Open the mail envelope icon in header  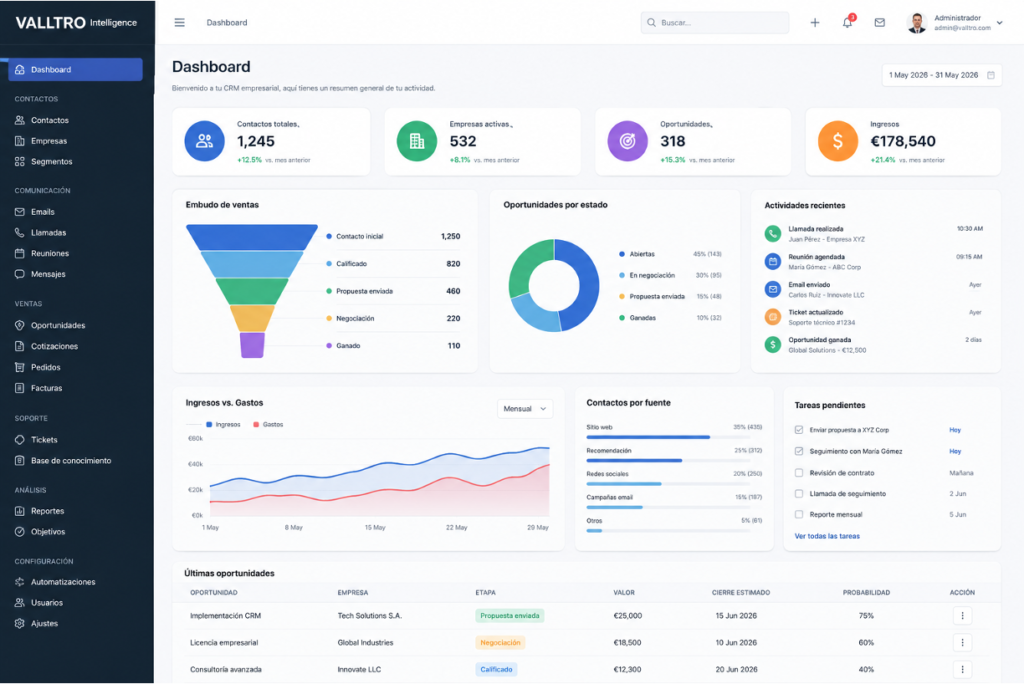click(x=880, y=22)
